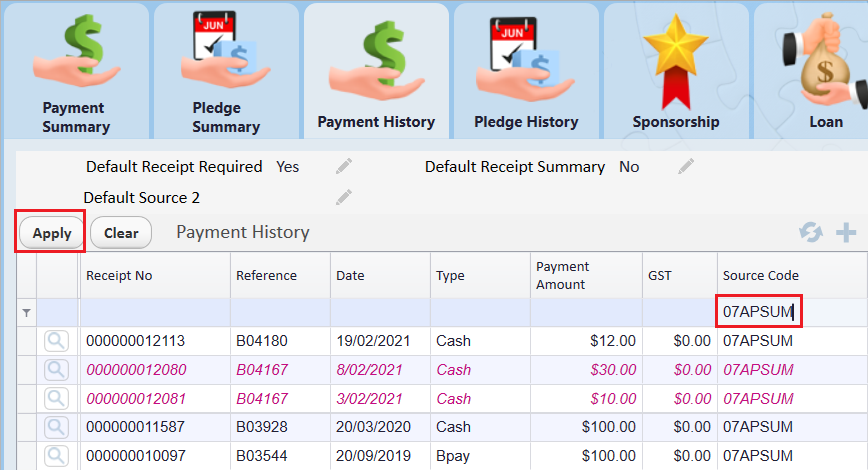This screenshot has height=470, width=868.
Task: Add a new payment with plus icon
Action: (x=845, y=233)
